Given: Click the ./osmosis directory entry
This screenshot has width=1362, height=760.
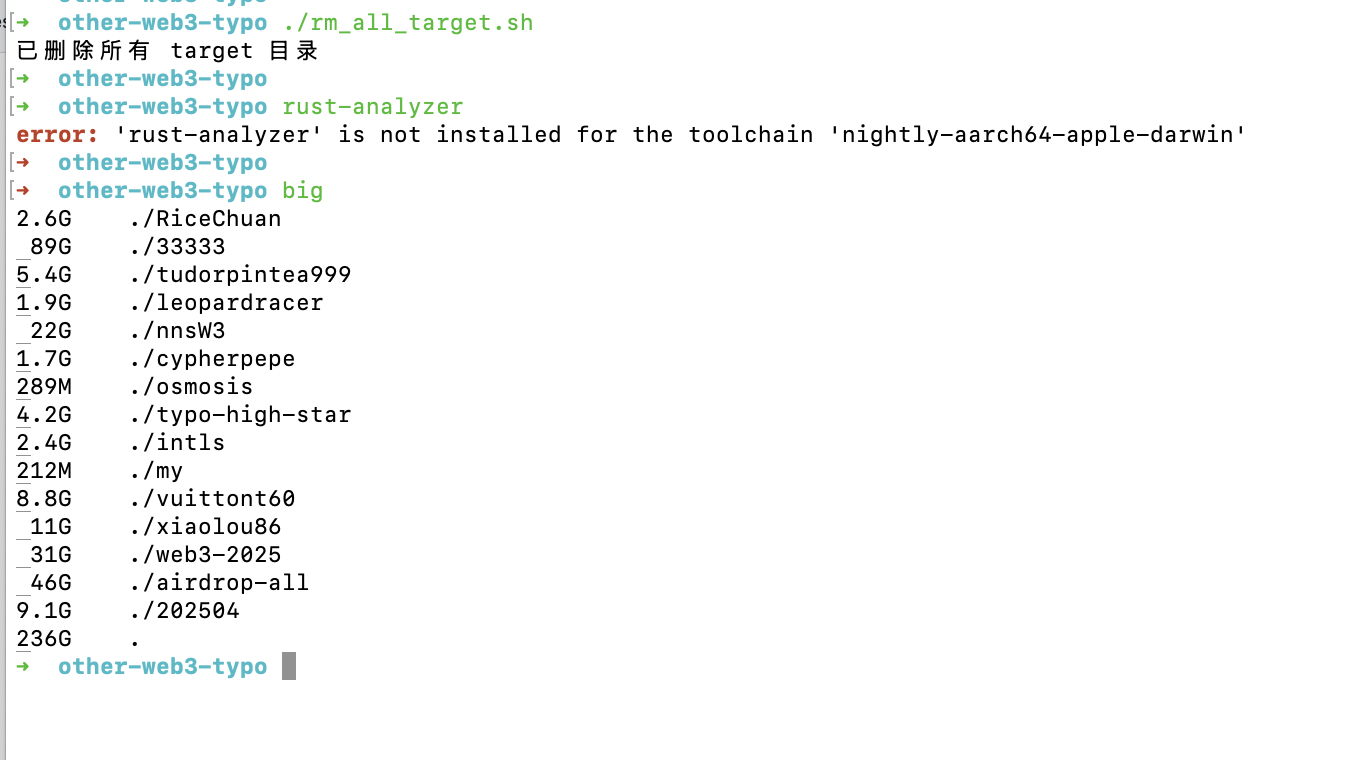Looking at the screenshot, I should coord(191,387).
